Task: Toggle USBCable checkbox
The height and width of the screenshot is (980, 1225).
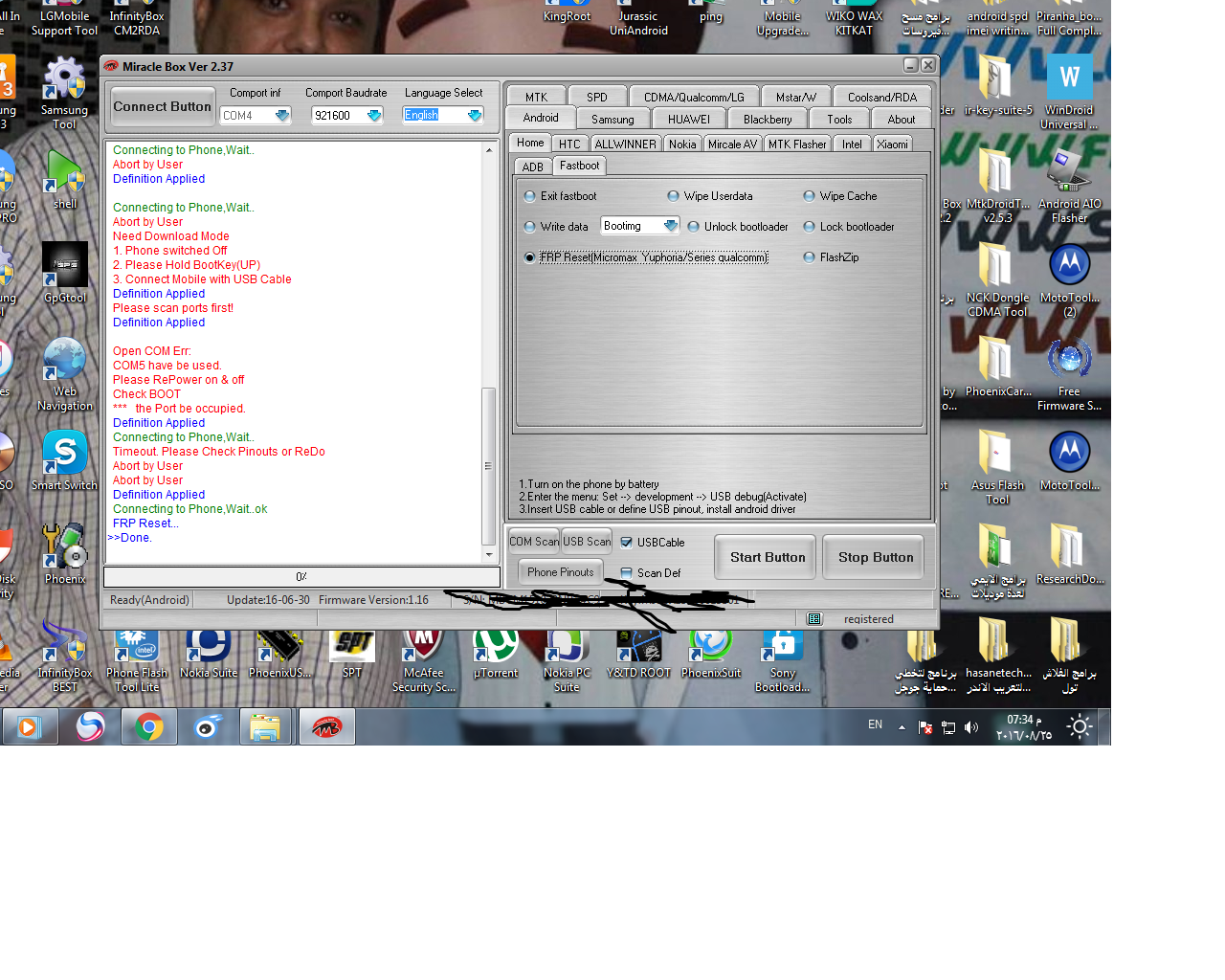Action: [x=653, y=543]
